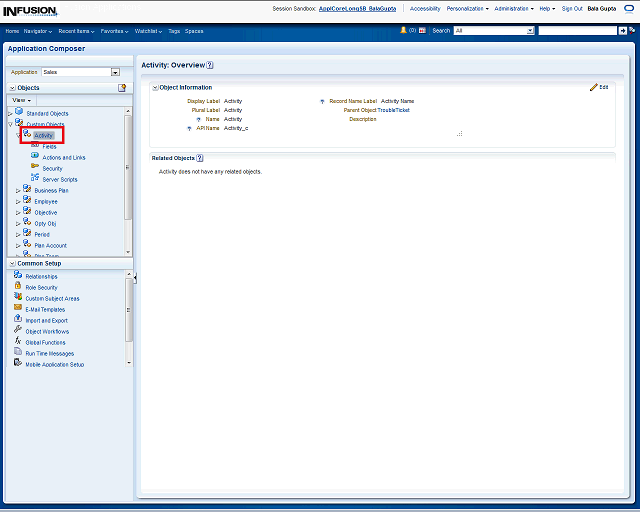Click the E-Mail Templates envelope icon
640x512 pixels.
point(18,309)
